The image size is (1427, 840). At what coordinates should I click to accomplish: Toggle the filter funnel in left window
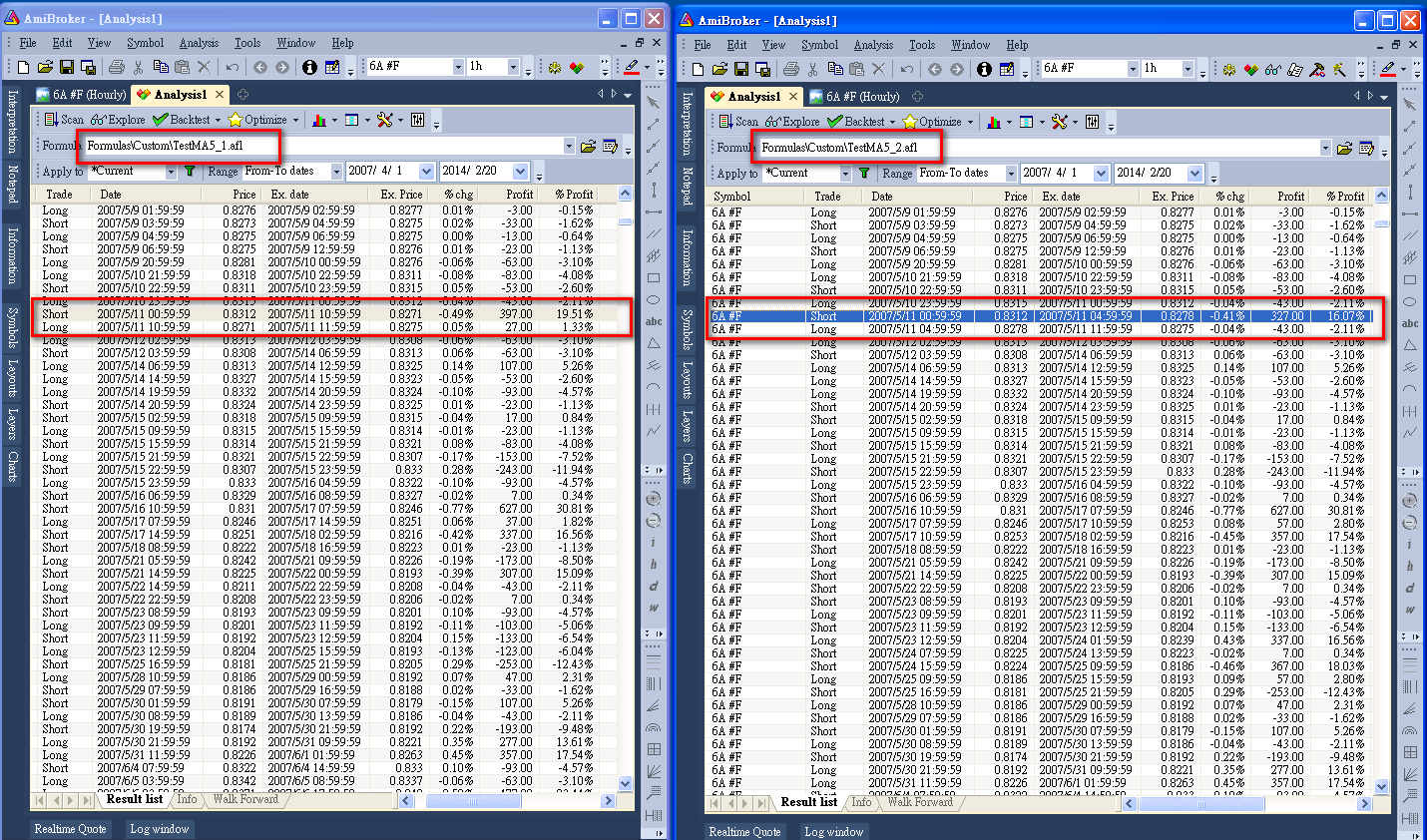[190, 172]
